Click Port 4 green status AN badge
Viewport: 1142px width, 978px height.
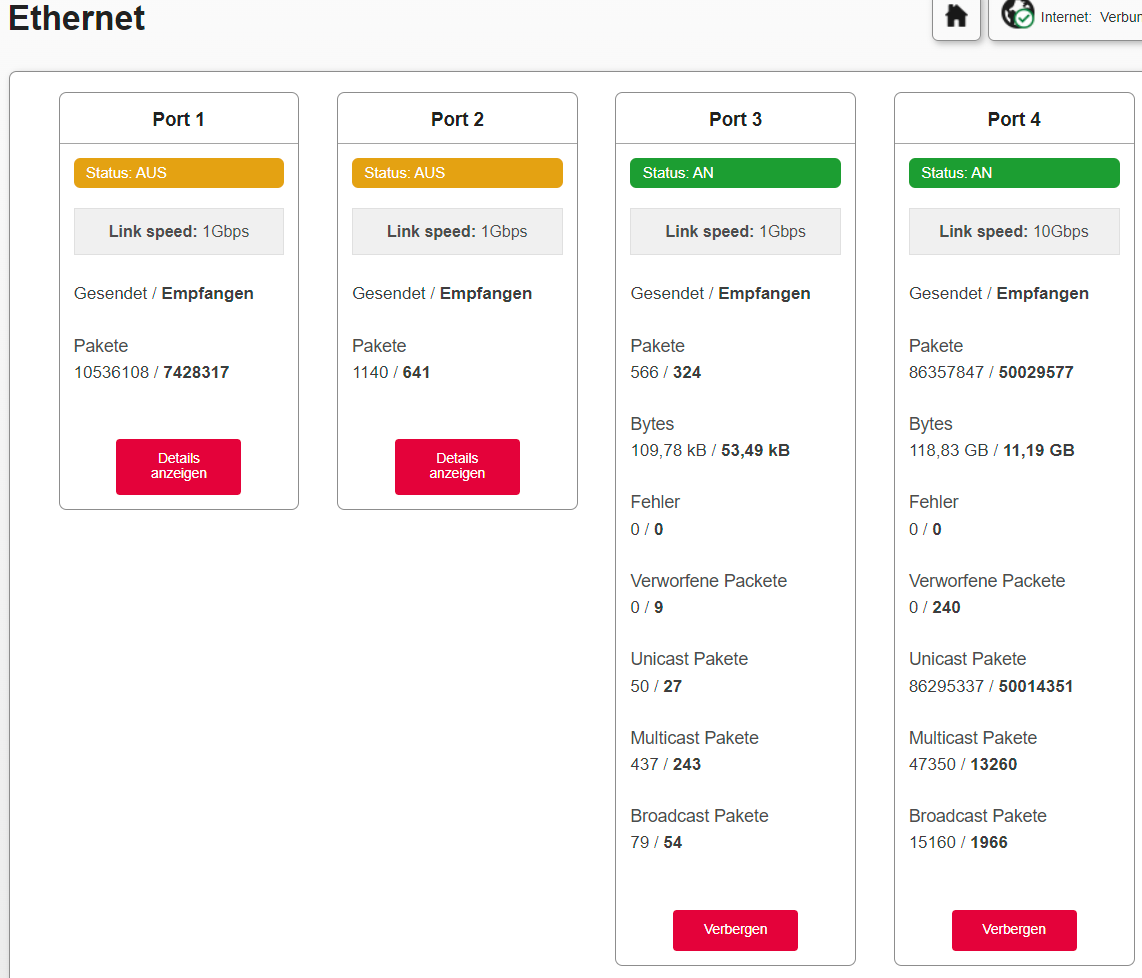coord(1013,173)
